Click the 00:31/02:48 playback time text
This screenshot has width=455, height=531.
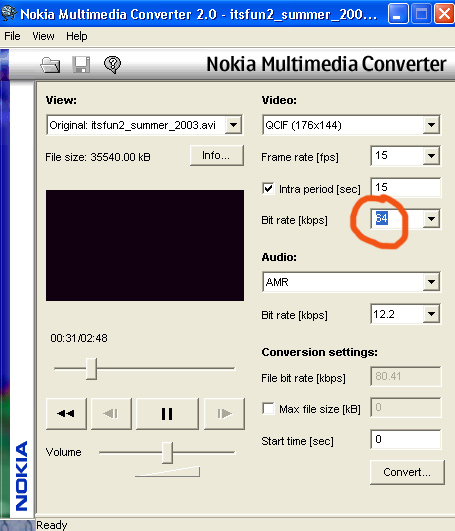pyautogui.click(x=79, y=338)
